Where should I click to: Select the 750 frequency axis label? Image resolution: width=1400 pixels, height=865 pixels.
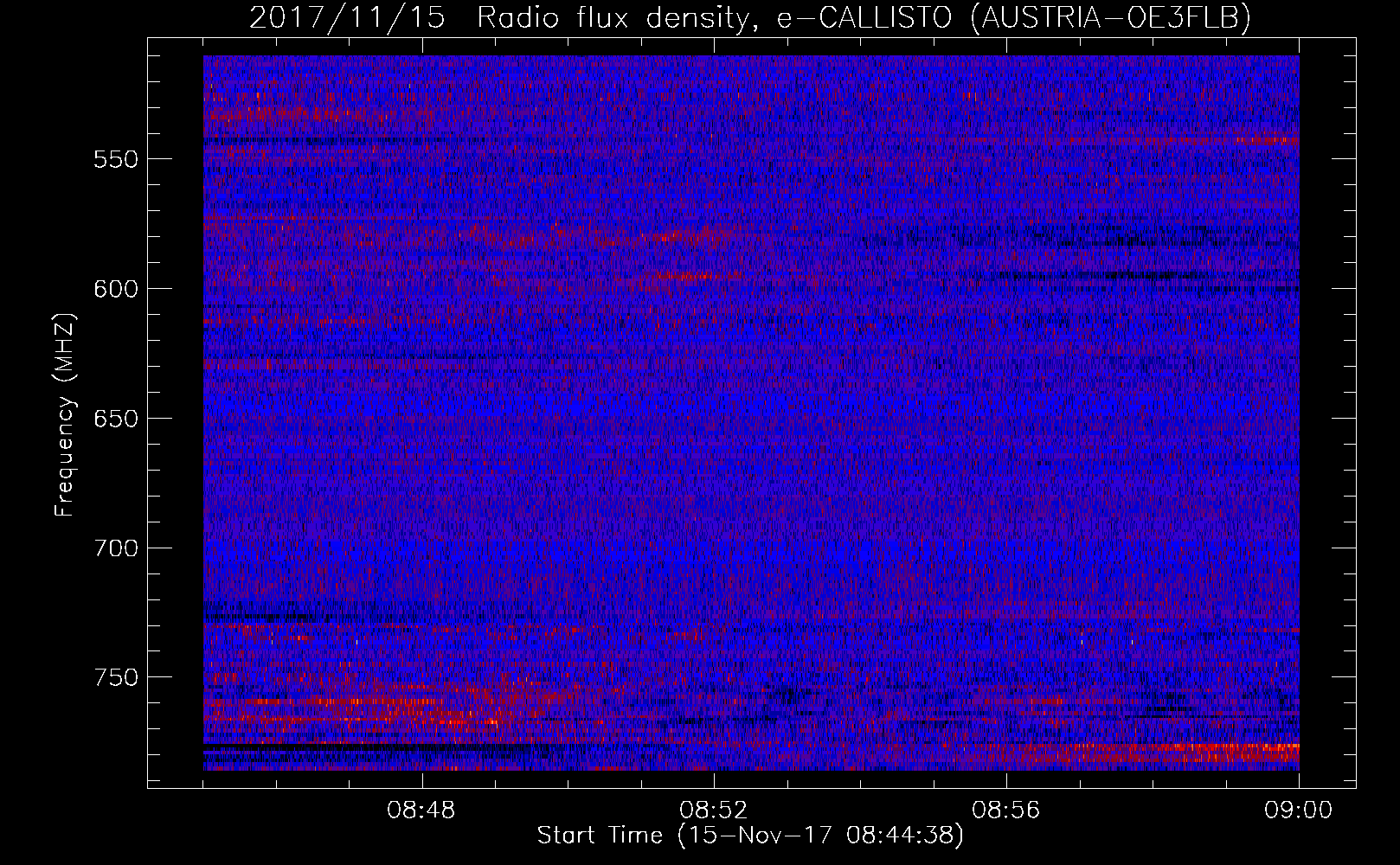click(x=116, y=677)
